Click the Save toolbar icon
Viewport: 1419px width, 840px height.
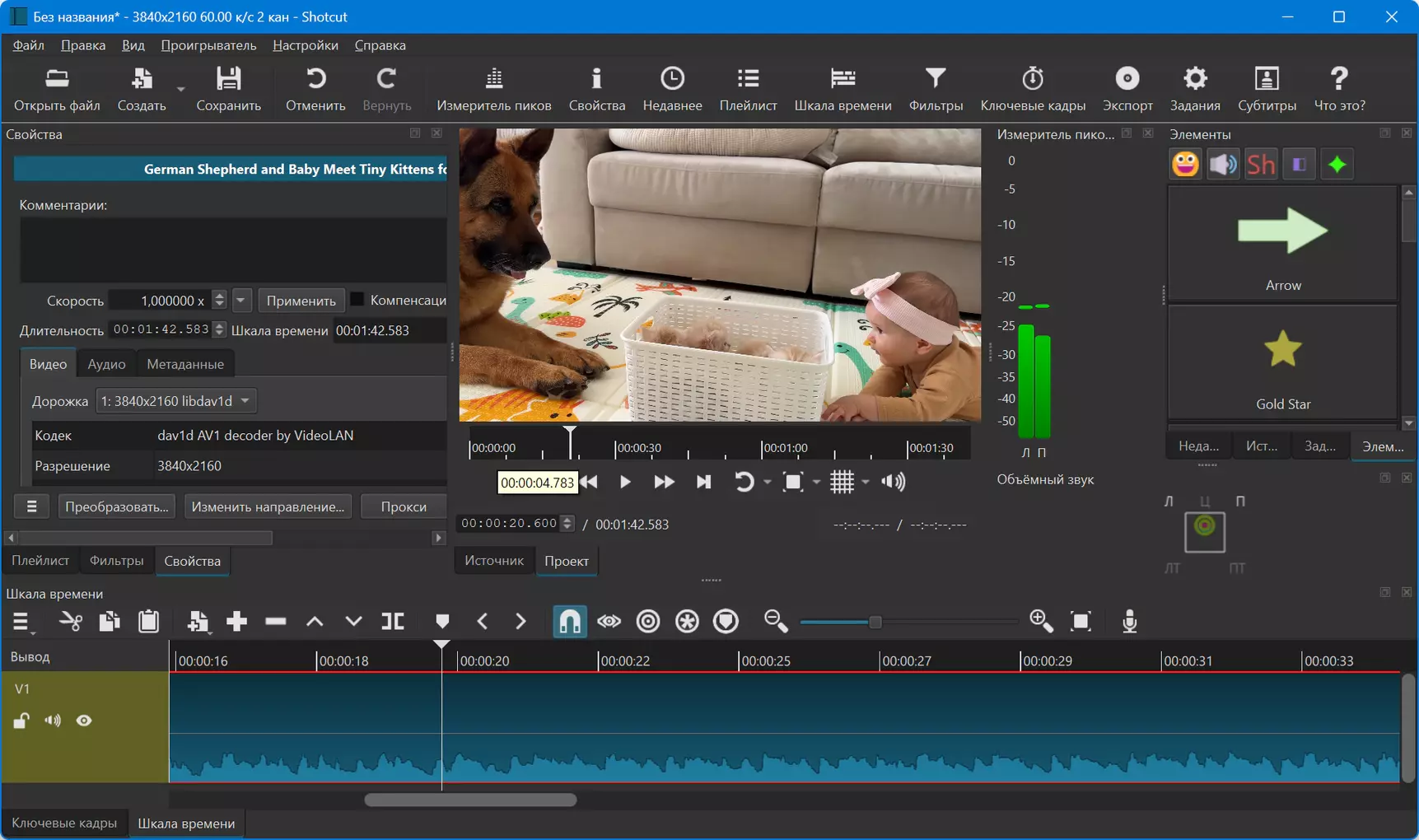228,89
